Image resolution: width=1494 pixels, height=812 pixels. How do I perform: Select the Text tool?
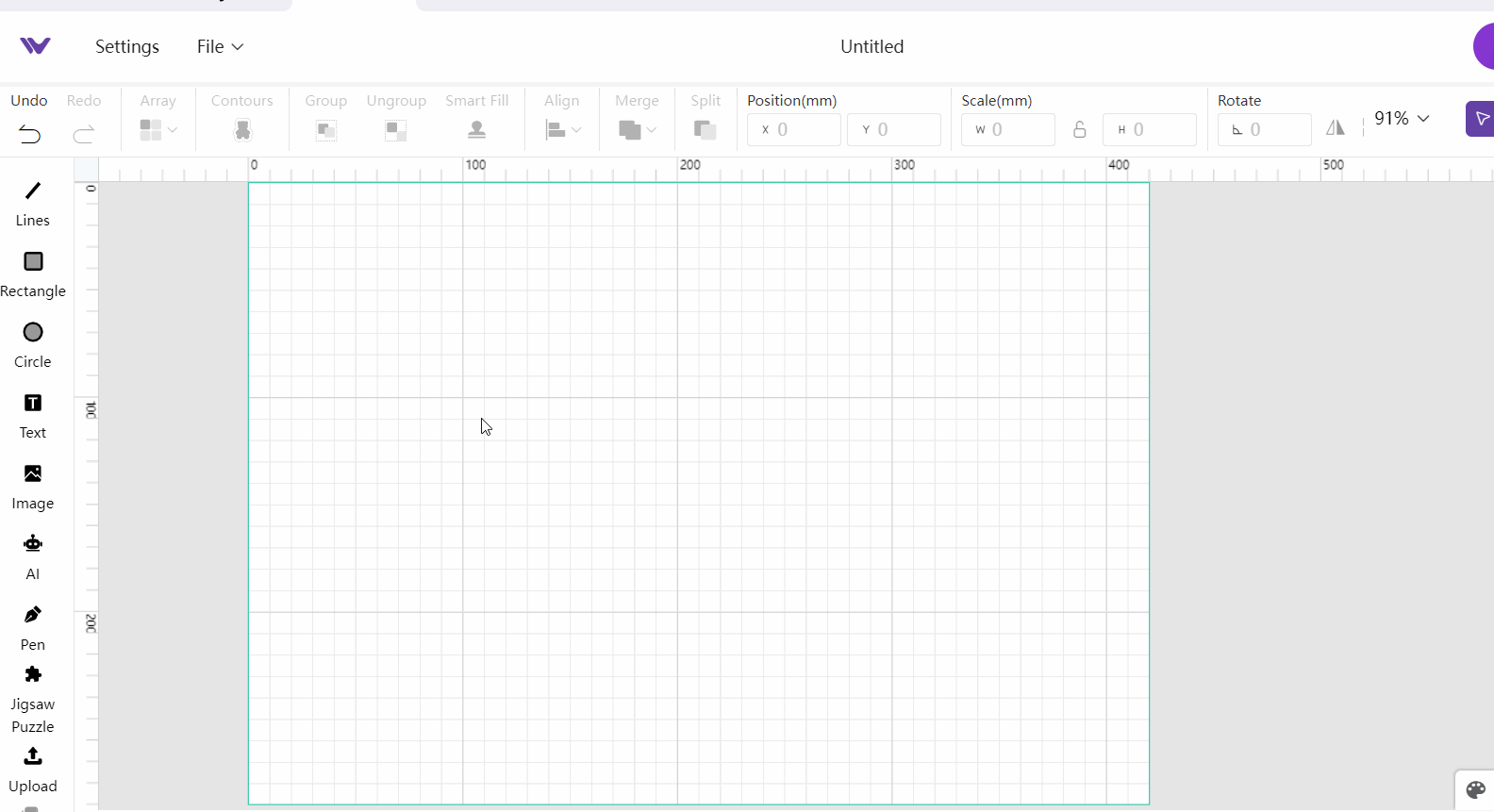[x=33, y=416]
